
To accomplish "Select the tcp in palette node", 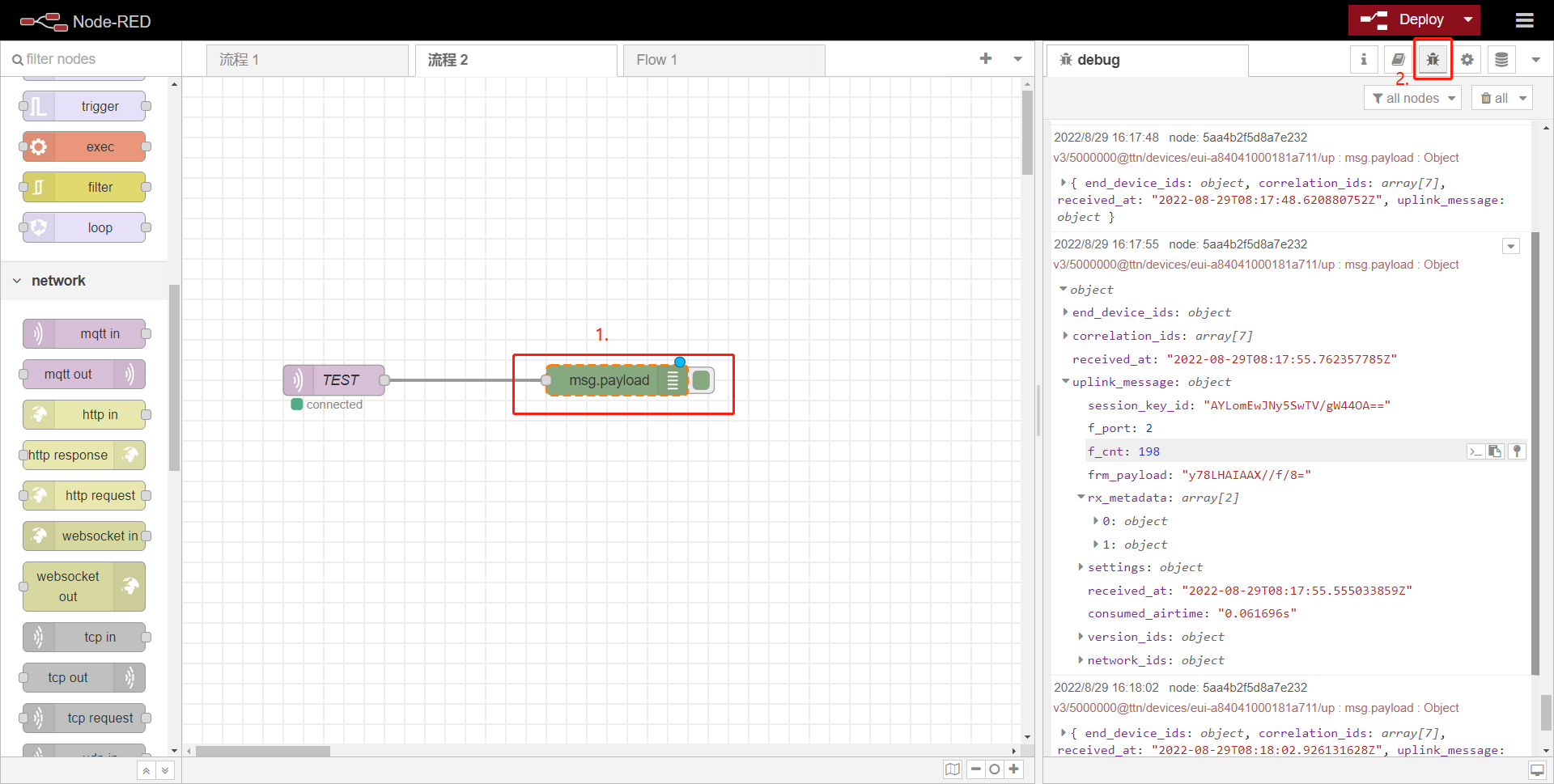I will coord(84,637).
